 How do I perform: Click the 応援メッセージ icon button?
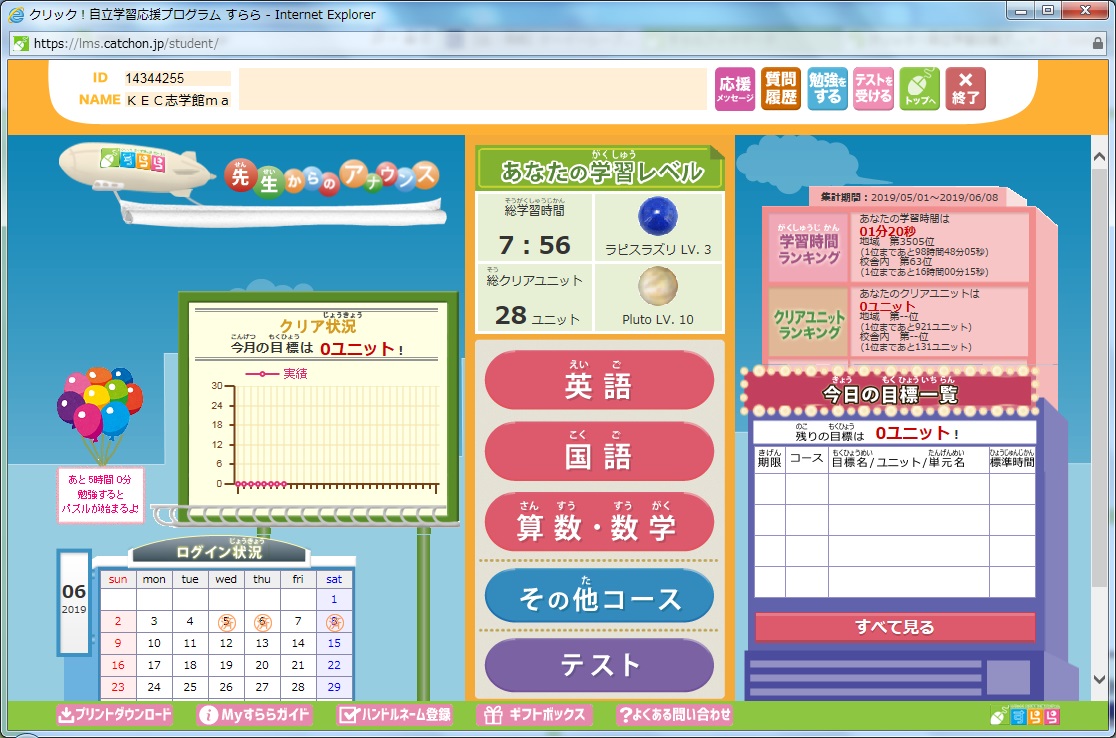[x=735, y=89]
